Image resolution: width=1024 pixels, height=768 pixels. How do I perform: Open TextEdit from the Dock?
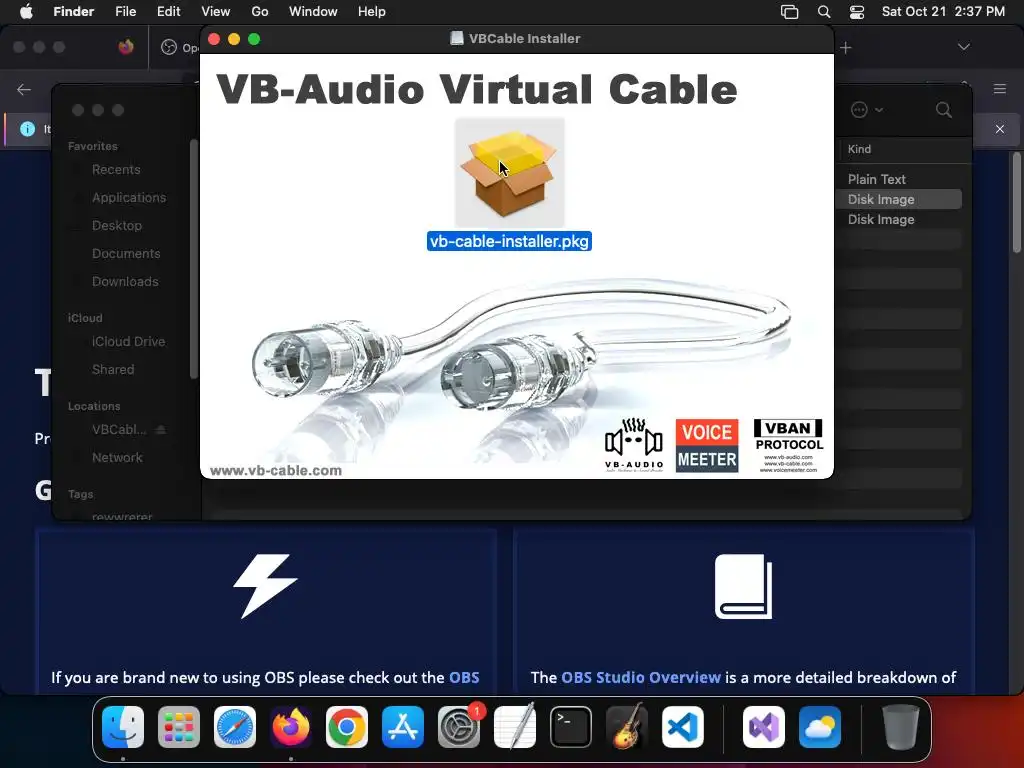pyautogui.click(x=515, y=727)
